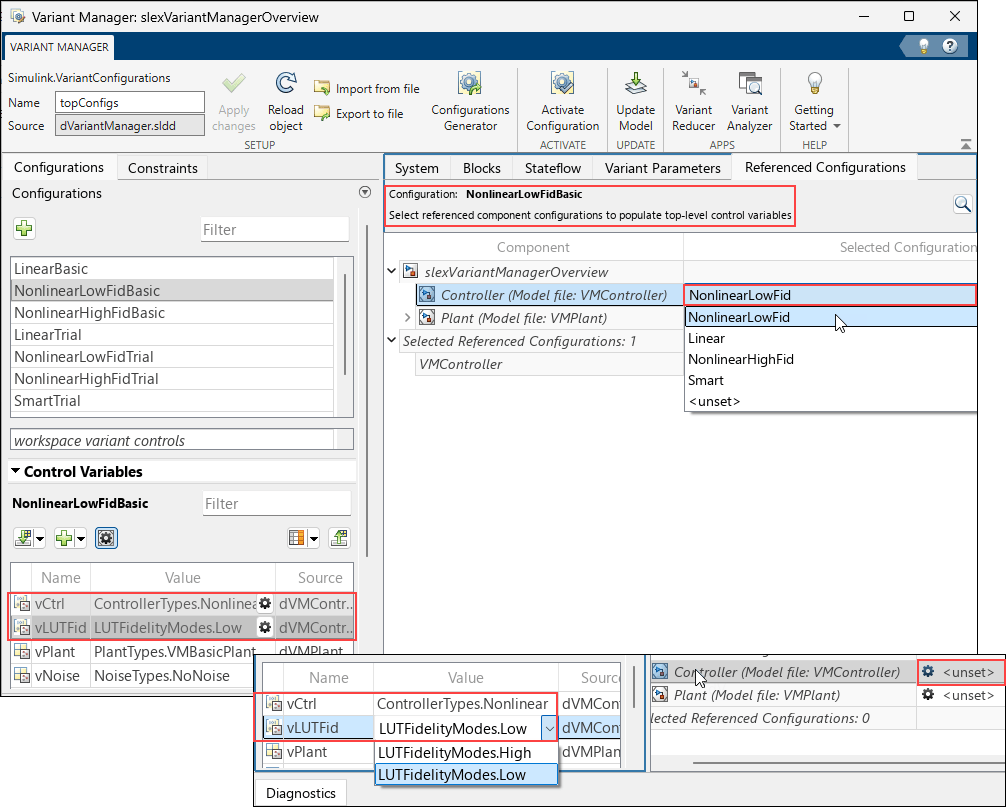Screen dimensions: 1006x807
Task: Click the table columns view icon
Action: [x=296, y=538]
